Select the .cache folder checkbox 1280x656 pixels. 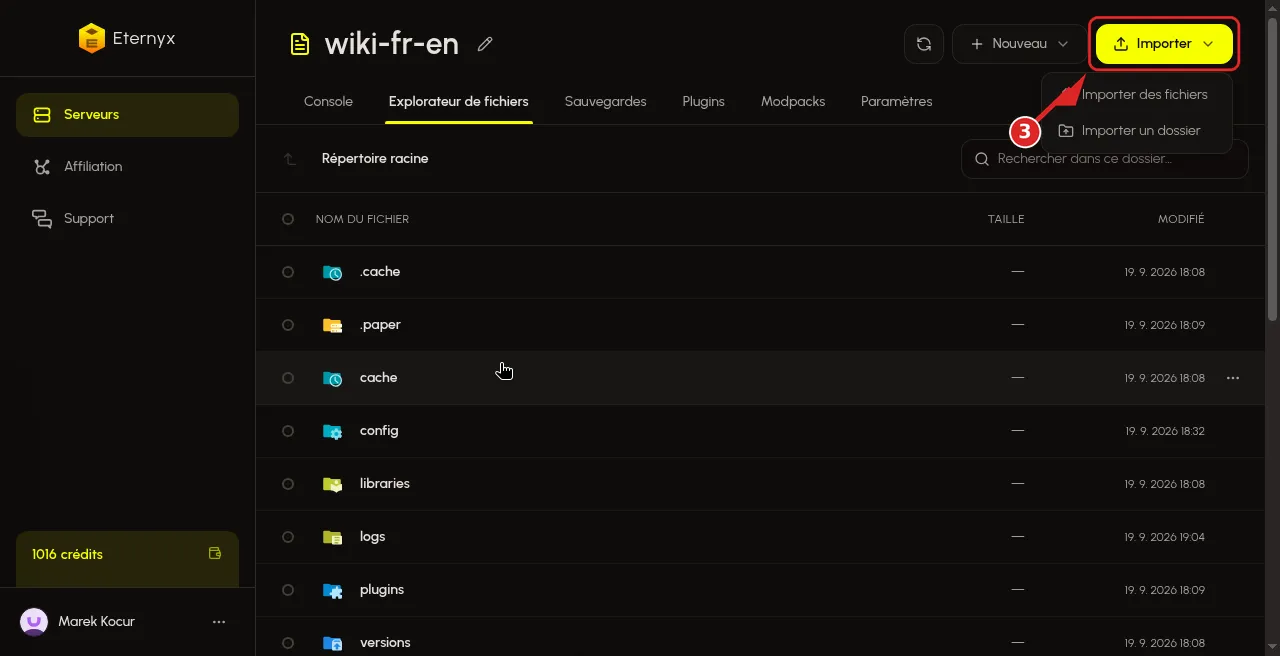pyautogui.click(x=288, y=272)
